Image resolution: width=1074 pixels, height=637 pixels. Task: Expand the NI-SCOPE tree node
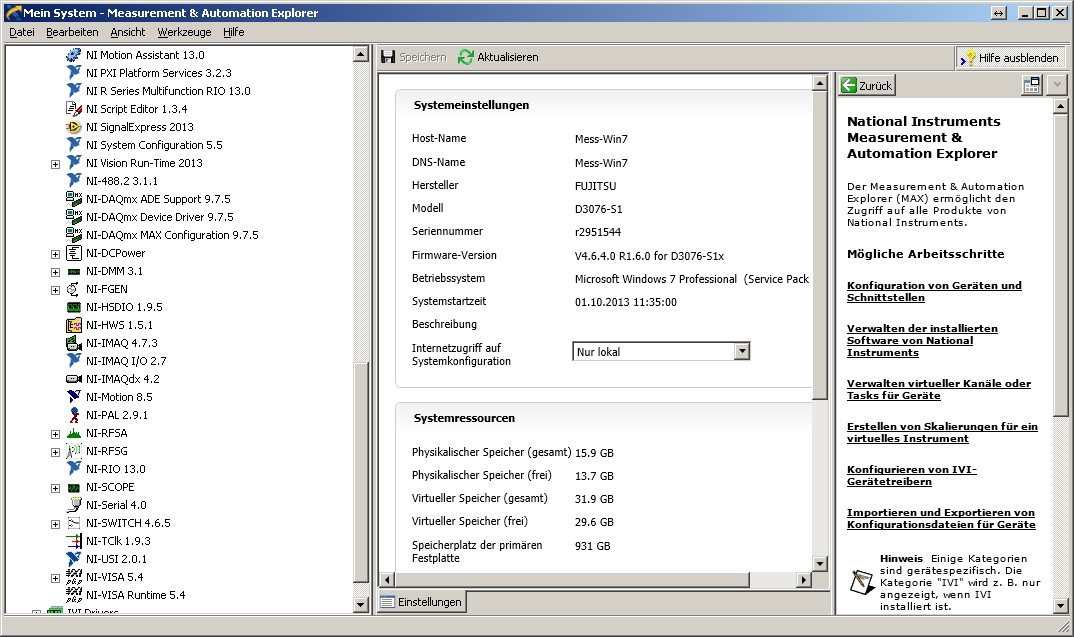point(55,488)
